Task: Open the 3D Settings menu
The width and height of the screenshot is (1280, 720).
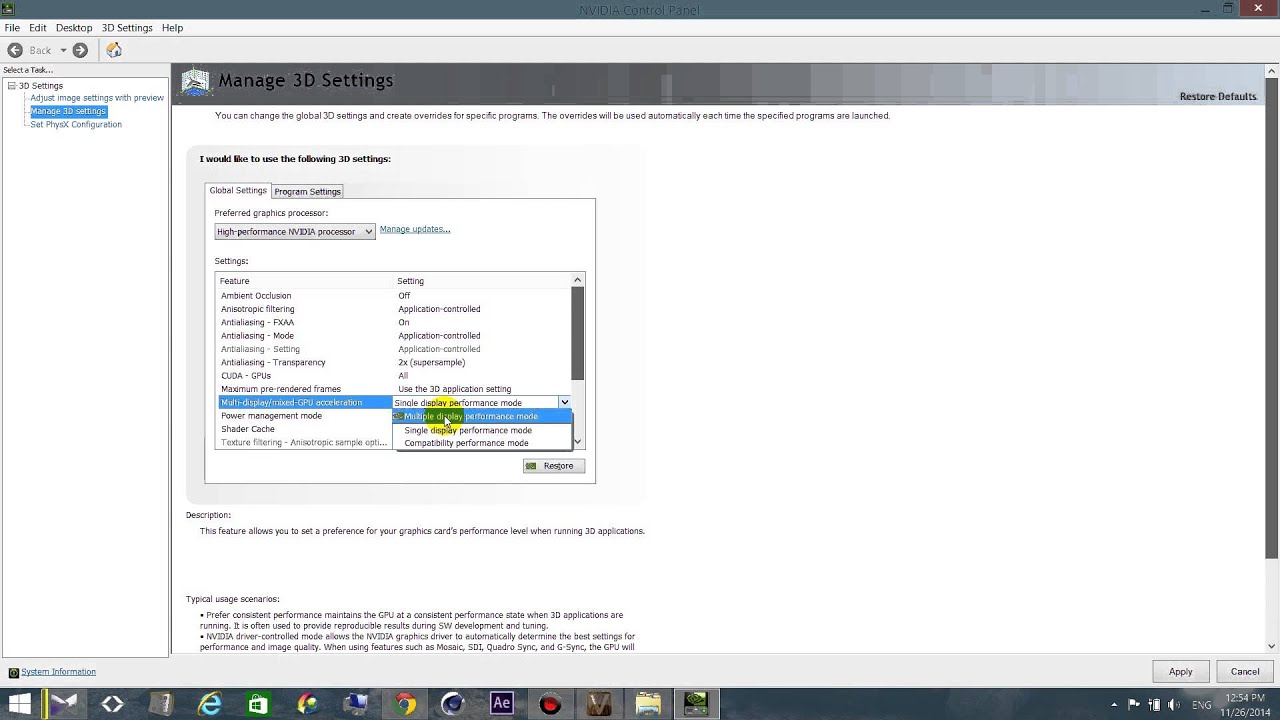Action: tap(127, 28)
